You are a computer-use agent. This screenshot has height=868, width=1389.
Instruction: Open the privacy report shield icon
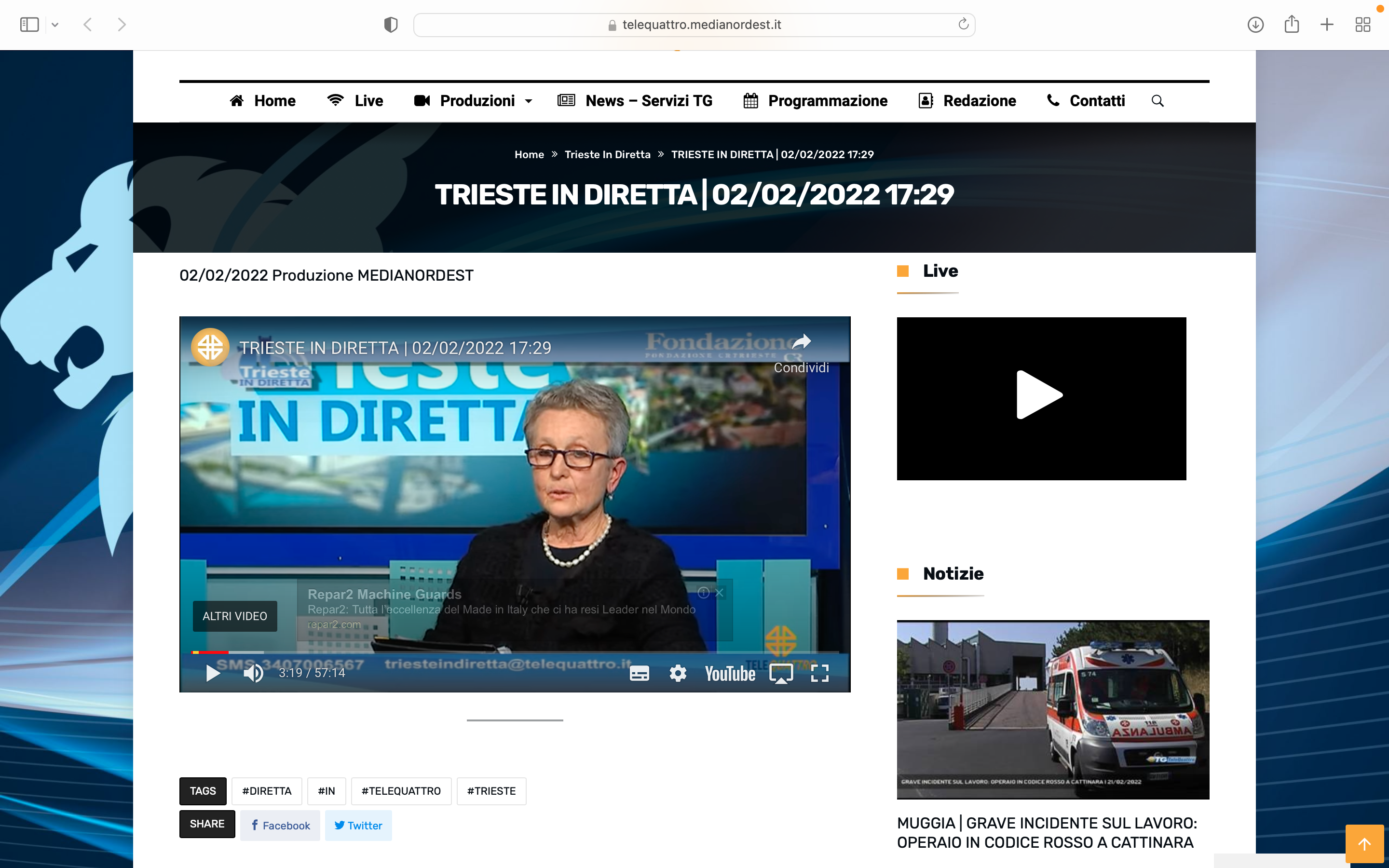(x=391, y=25)
